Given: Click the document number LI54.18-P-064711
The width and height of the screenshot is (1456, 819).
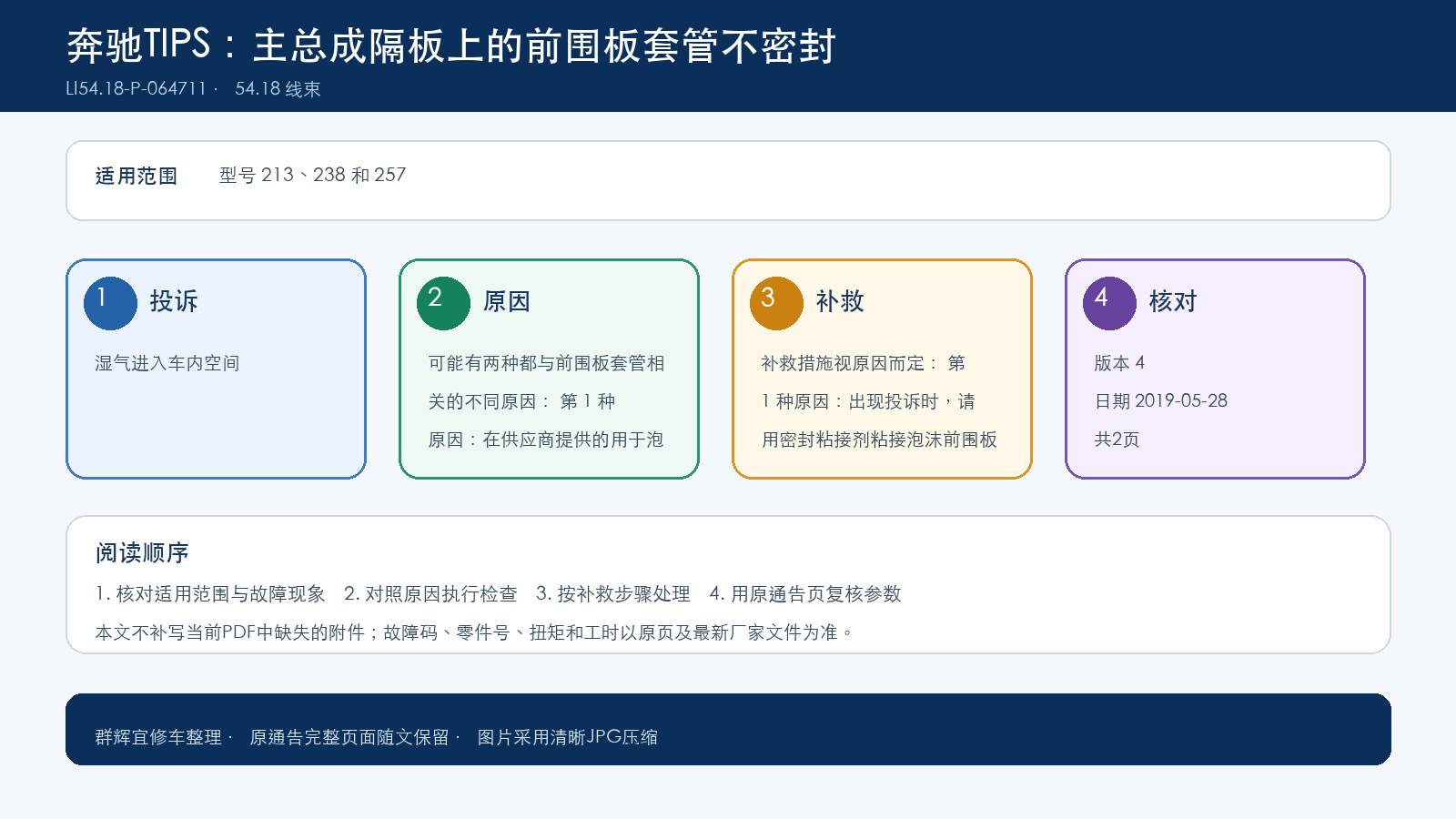Looking at the screenshot, I should [136, 88].
